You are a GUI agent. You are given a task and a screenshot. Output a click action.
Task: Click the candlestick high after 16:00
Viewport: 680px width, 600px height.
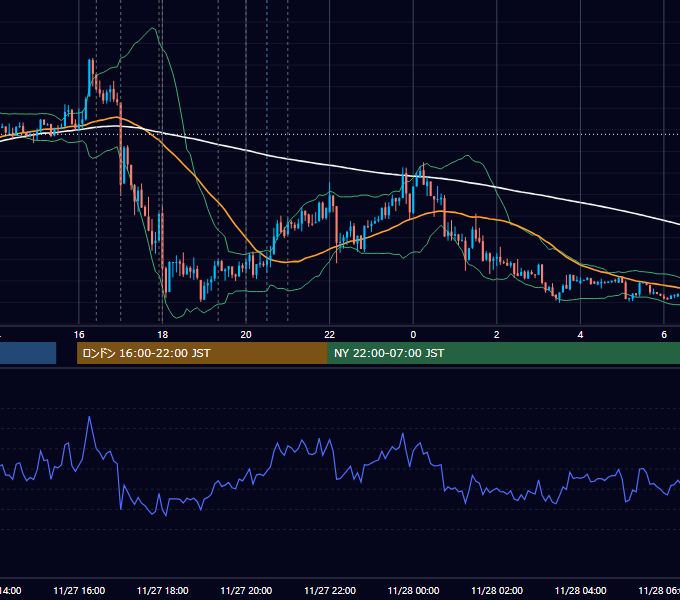pyautogui.click(x=92, y=59)
